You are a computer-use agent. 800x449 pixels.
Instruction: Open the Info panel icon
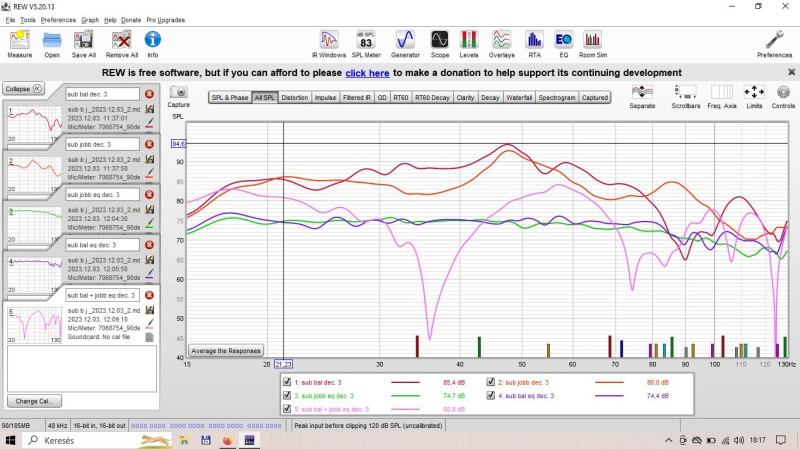click(153, 44)
